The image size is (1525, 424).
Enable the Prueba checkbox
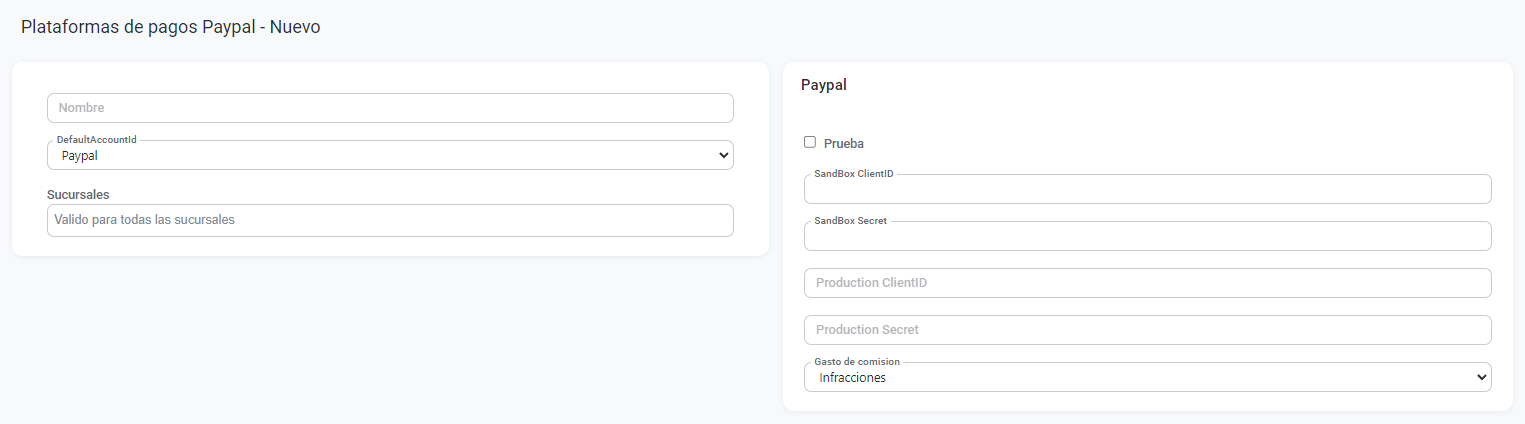tap(810, 142)
